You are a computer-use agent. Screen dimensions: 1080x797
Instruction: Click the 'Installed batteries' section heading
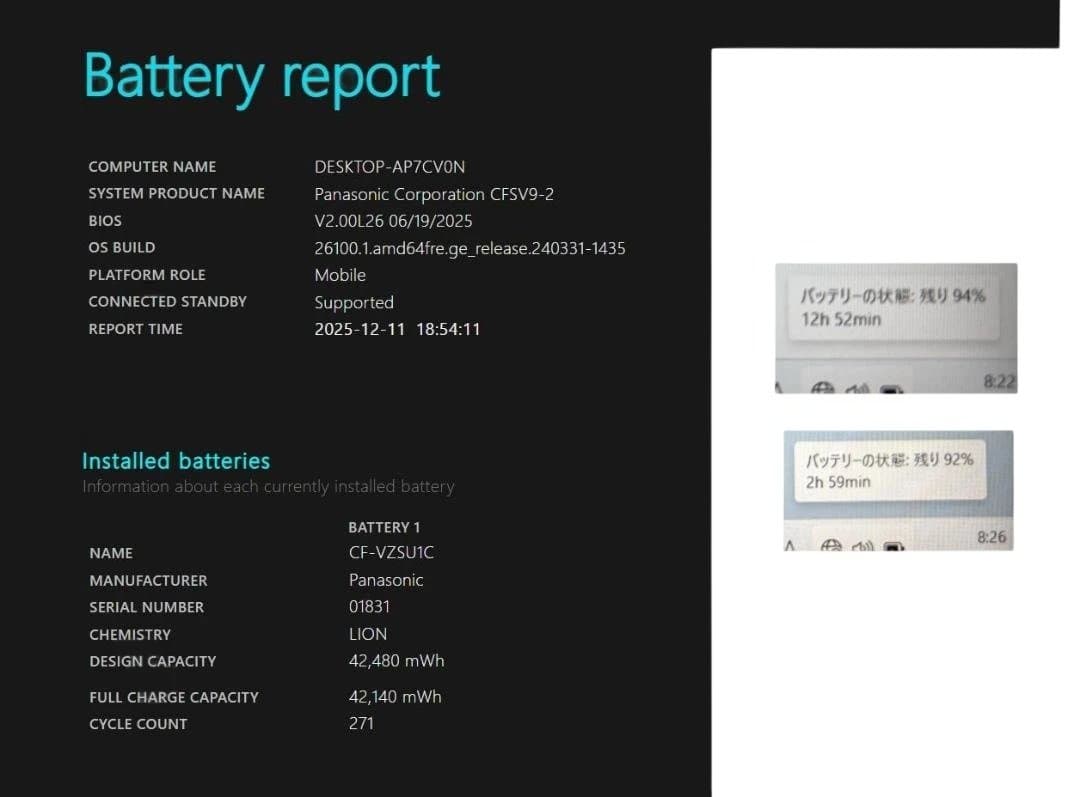point(175,461)
